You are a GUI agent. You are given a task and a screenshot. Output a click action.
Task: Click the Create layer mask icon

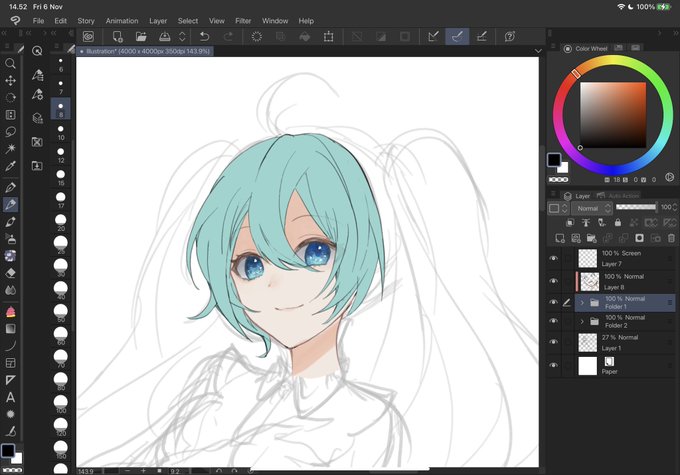tap(639, 238)
